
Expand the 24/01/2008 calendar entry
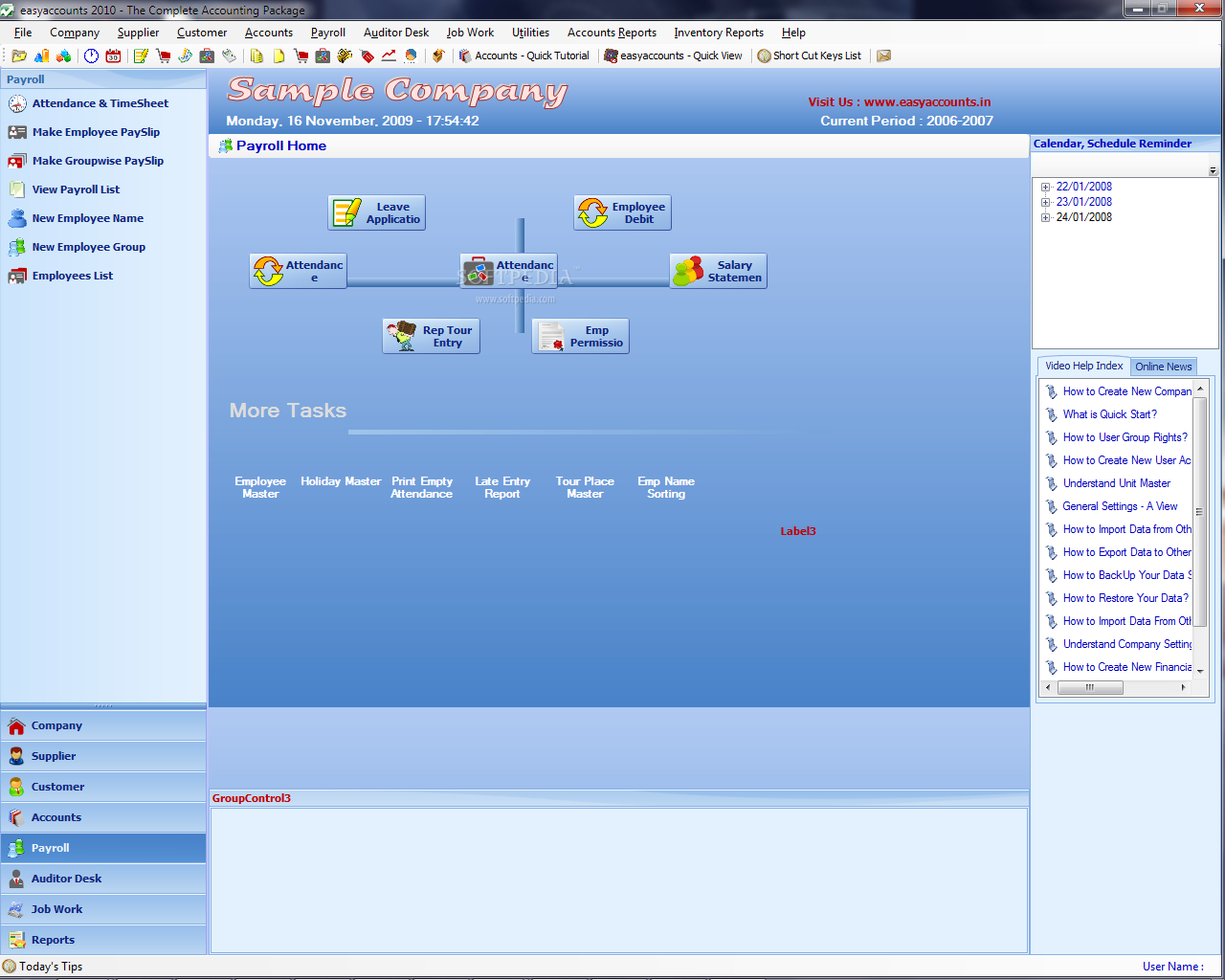click(x=1046, y=218)
